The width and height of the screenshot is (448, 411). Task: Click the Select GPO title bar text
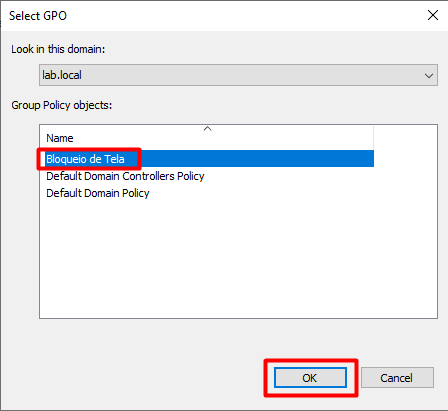point(38,16)
